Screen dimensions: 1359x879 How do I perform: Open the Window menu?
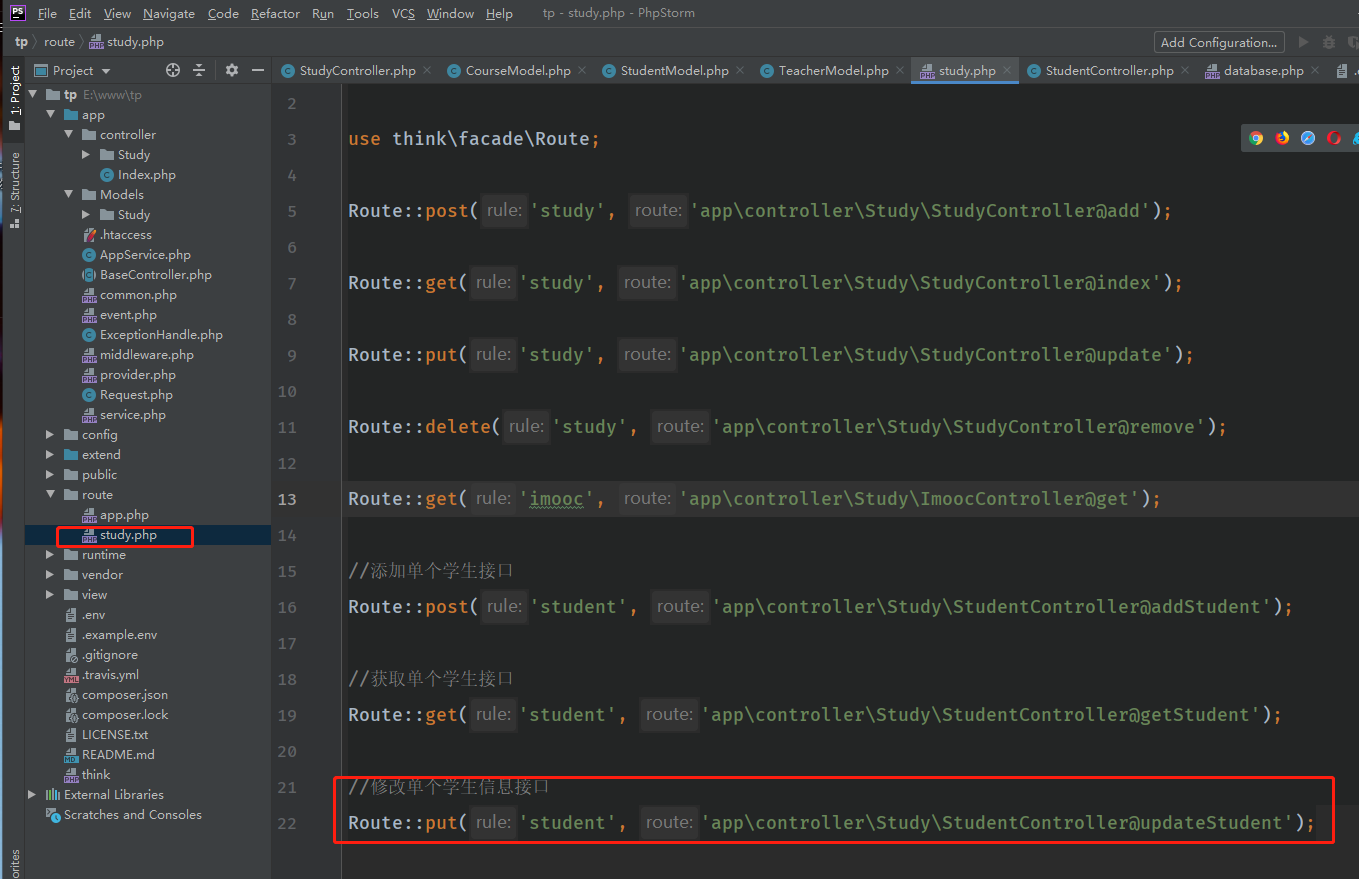[450, 13]
